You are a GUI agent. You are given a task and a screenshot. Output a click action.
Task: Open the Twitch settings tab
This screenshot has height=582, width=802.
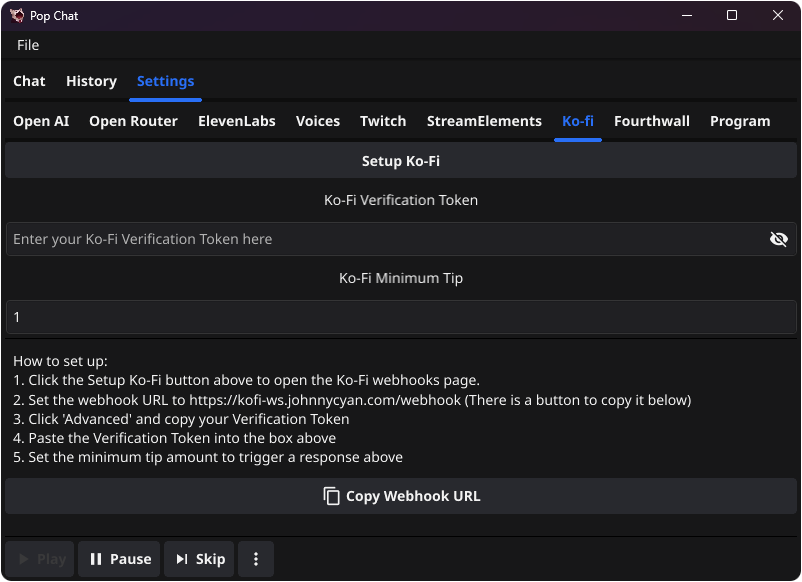tap(383, 121)
